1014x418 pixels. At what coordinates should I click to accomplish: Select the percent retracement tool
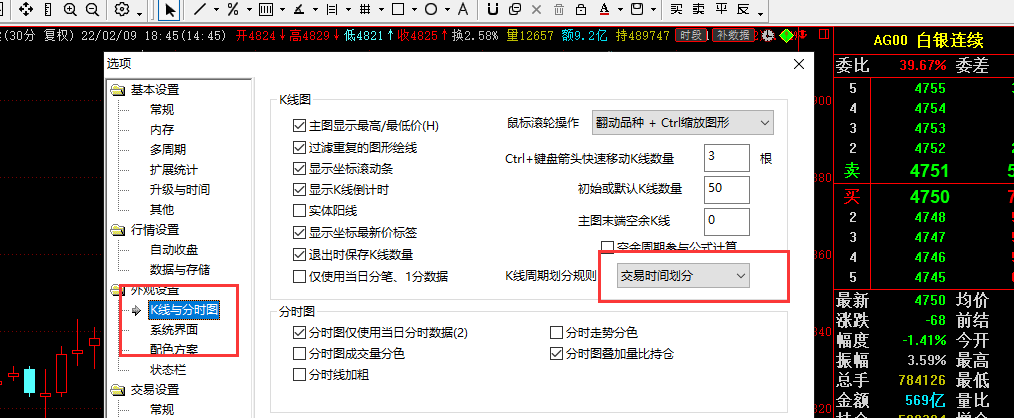(233, 9)
